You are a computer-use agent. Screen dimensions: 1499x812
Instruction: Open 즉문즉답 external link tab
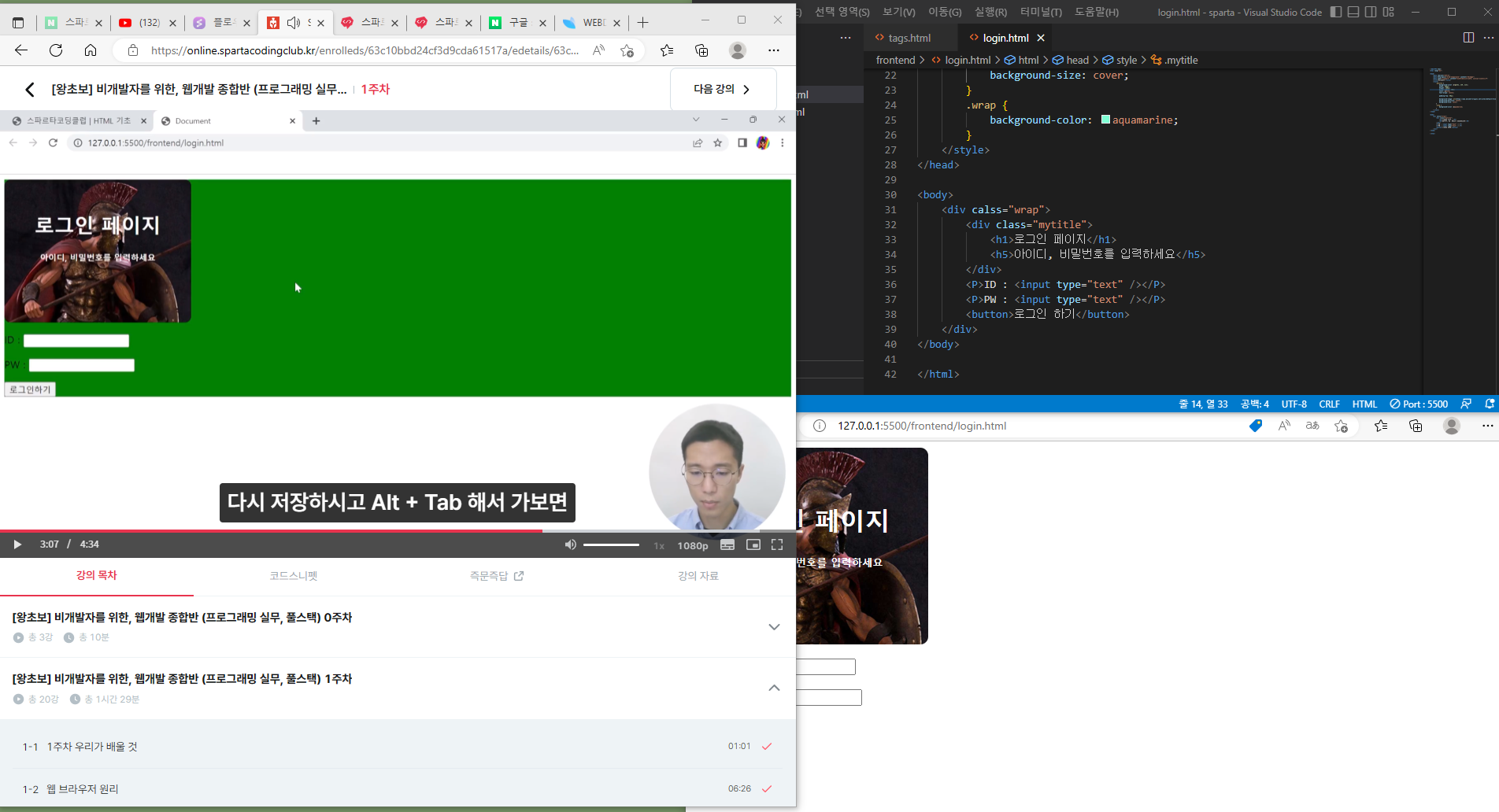(x=497, y=576)
